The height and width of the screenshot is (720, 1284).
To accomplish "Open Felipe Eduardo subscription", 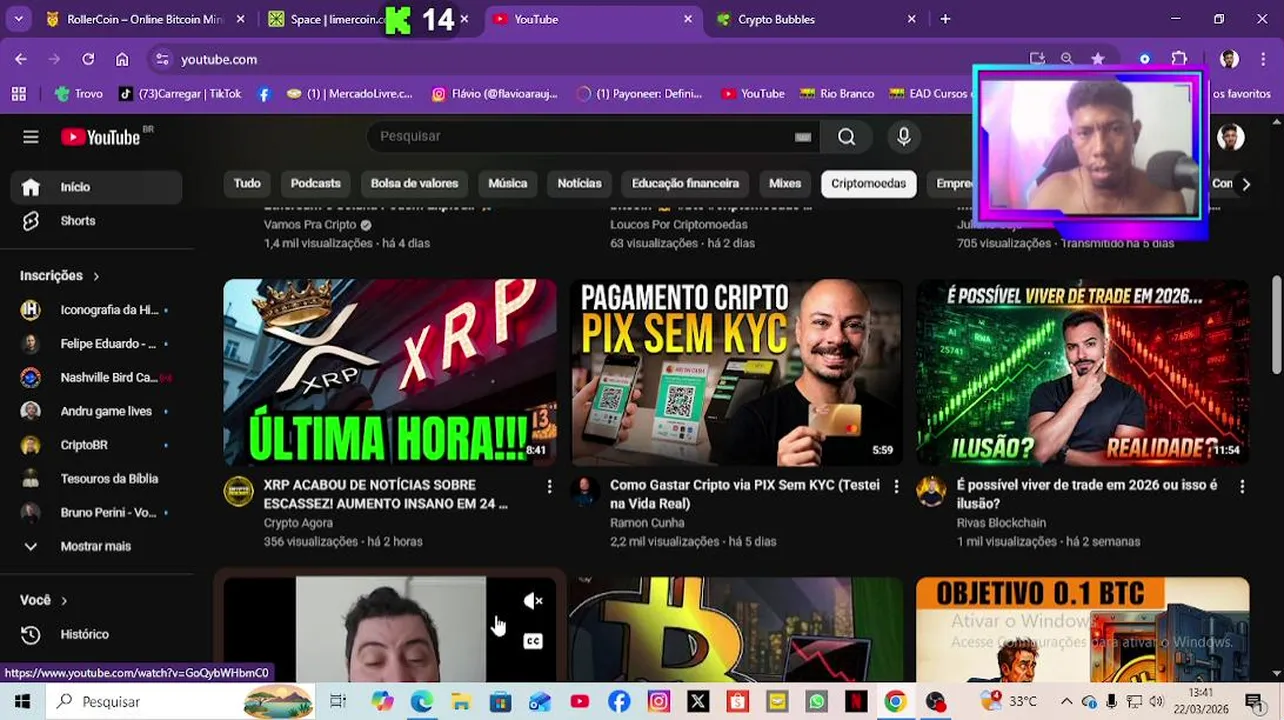I will (x=96, y=343).
